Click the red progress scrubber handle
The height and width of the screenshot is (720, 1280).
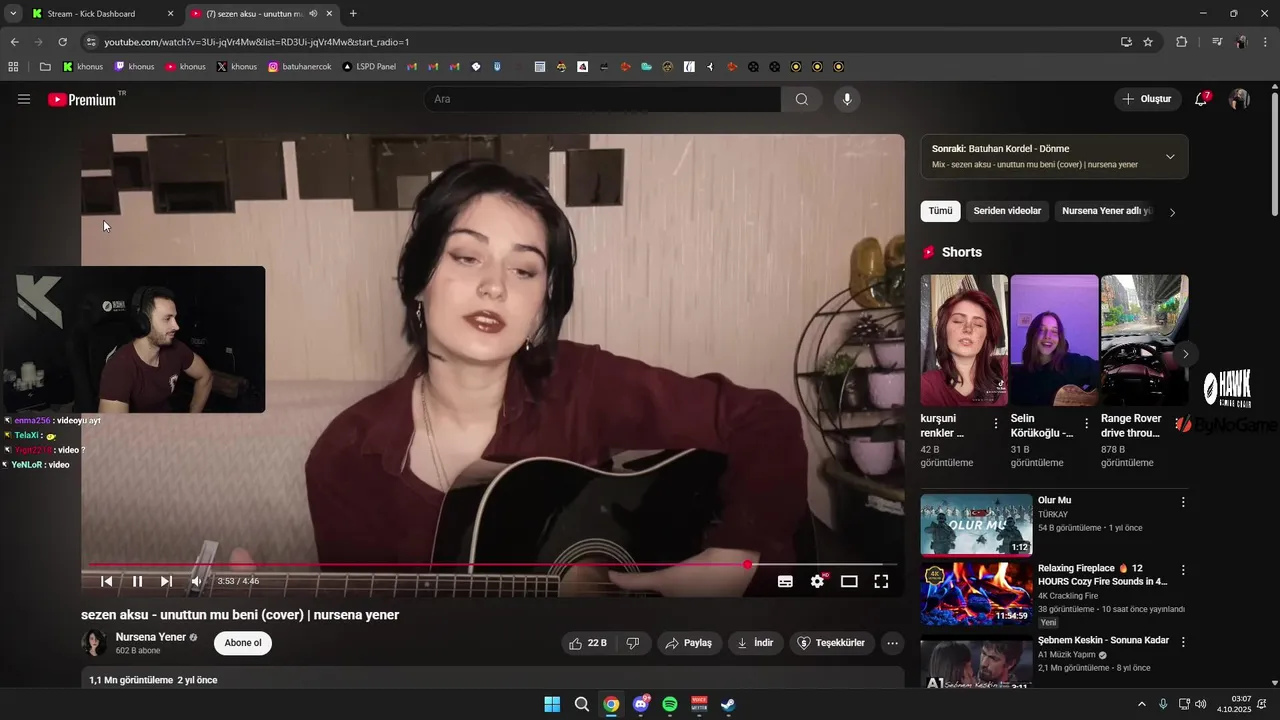pyautogui.click(x=747, y=565)
